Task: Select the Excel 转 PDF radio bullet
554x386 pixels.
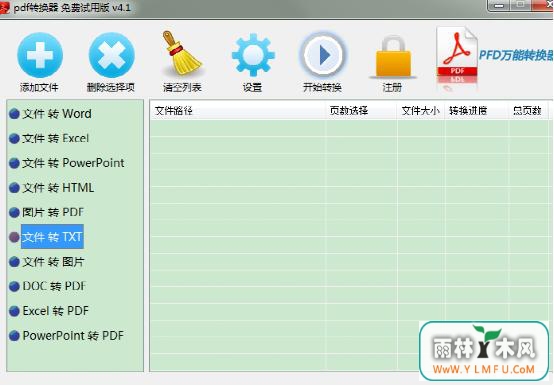Action: 14,311
